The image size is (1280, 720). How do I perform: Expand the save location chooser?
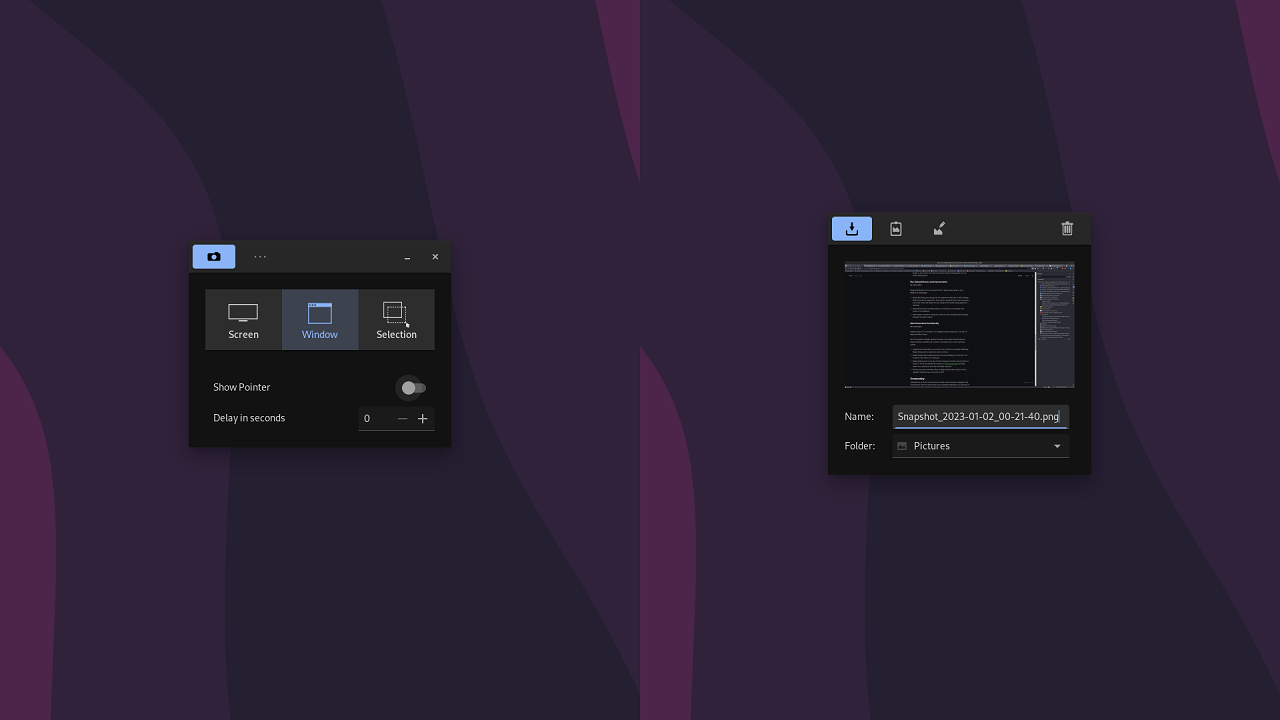click(x=980, y=446)
